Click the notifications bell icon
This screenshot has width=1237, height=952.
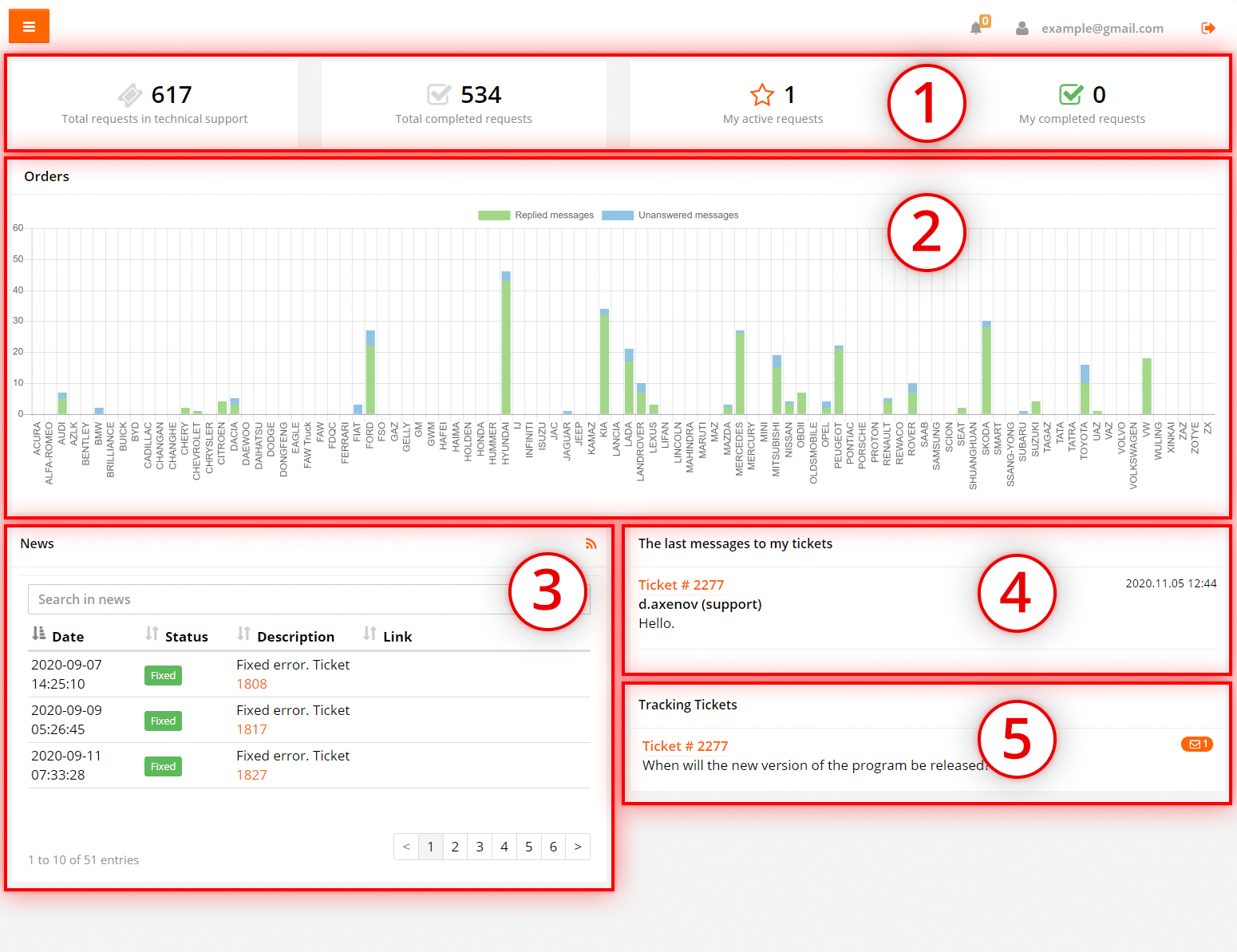pyautogui.click(x=975, y=29)
